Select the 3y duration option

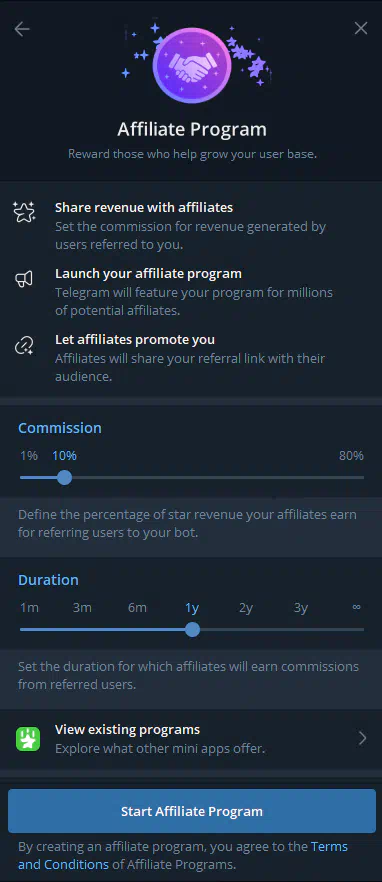point(301,608)
